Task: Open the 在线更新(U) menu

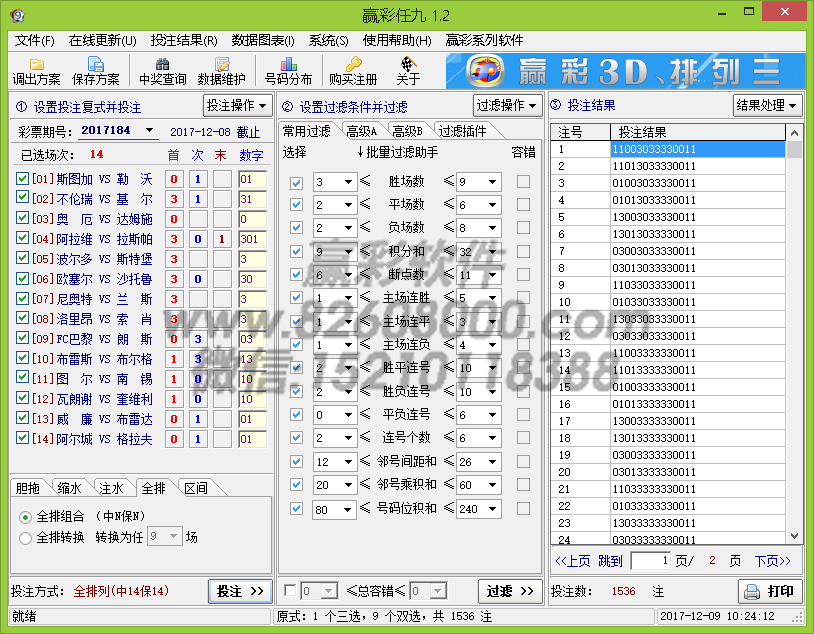Action: coord(102,41)
